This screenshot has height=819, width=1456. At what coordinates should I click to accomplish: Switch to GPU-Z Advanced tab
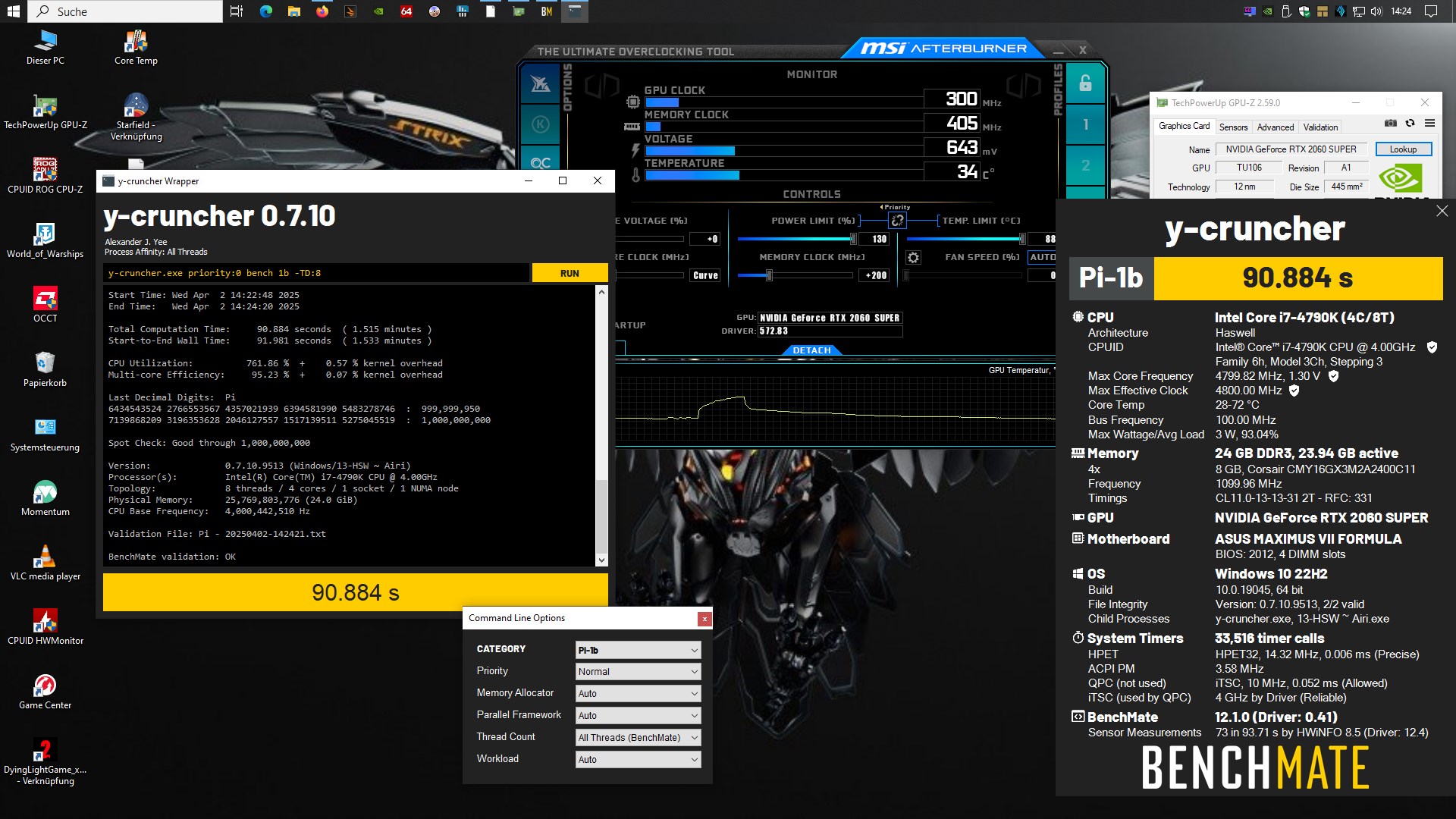tap(1276, 127)
